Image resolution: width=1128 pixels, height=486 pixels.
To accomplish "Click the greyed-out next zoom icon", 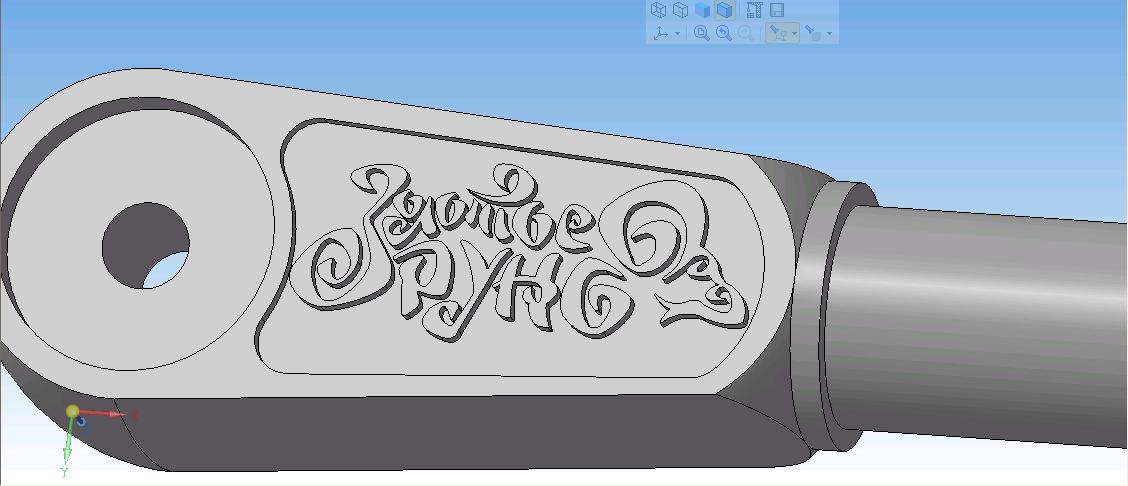I will coord(746,33).
